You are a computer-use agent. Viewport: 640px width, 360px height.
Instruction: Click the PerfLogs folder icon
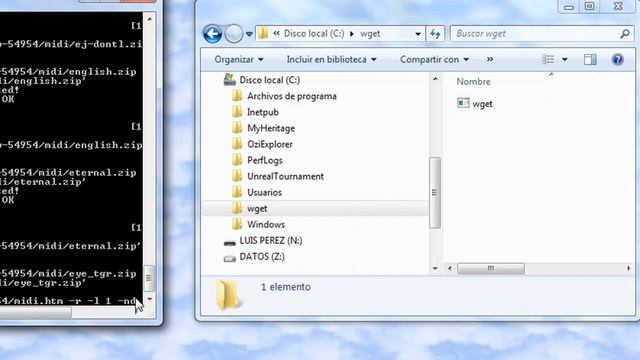pyautogui.click(x=237, y=160)
